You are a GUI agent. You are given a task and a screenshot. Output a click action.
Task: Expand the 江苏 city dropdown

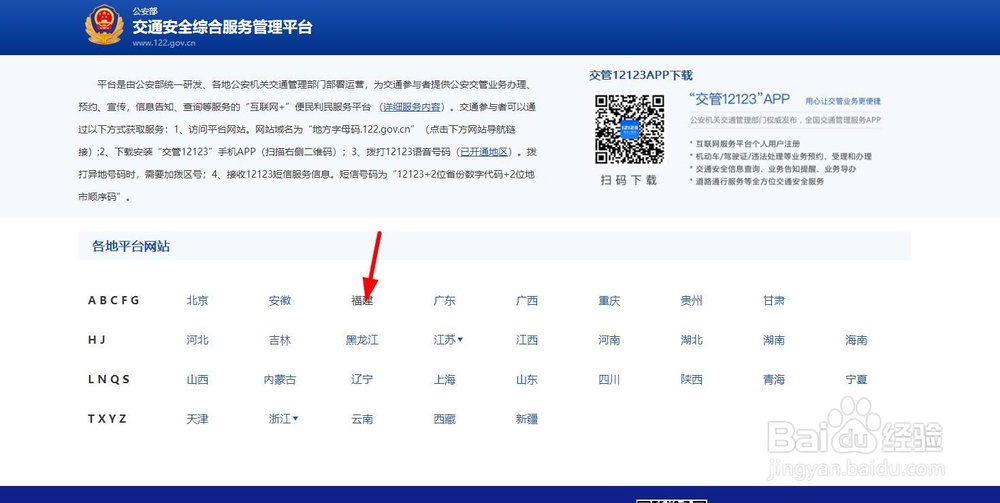click(x=448, y=340)
